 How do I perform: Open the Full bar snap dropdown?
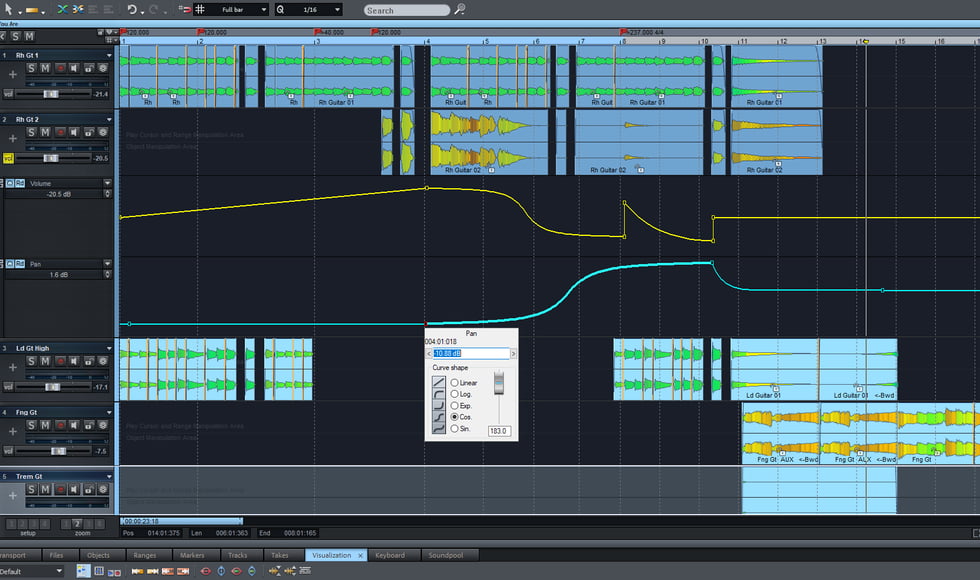[264, 9]
